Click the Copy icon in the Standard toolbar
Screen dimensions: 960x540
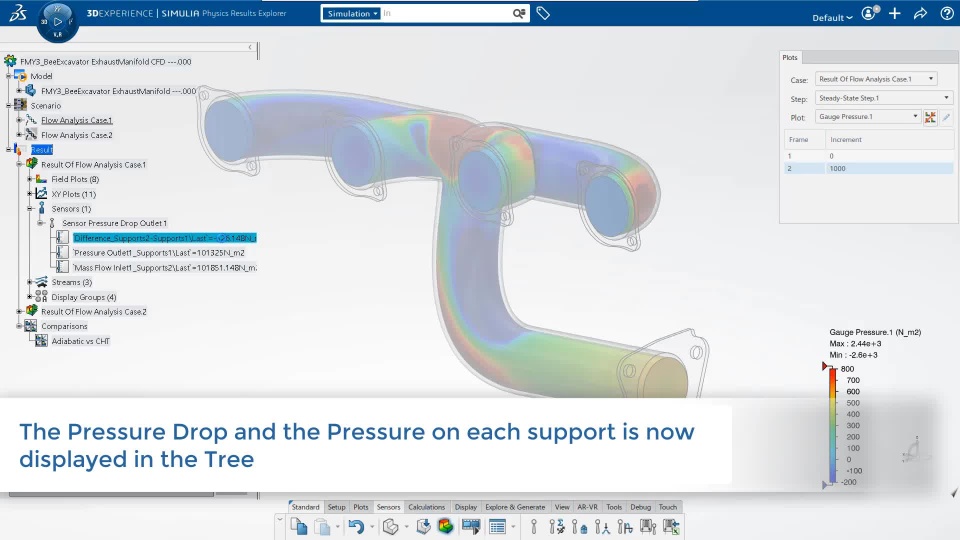click(299, 526)
